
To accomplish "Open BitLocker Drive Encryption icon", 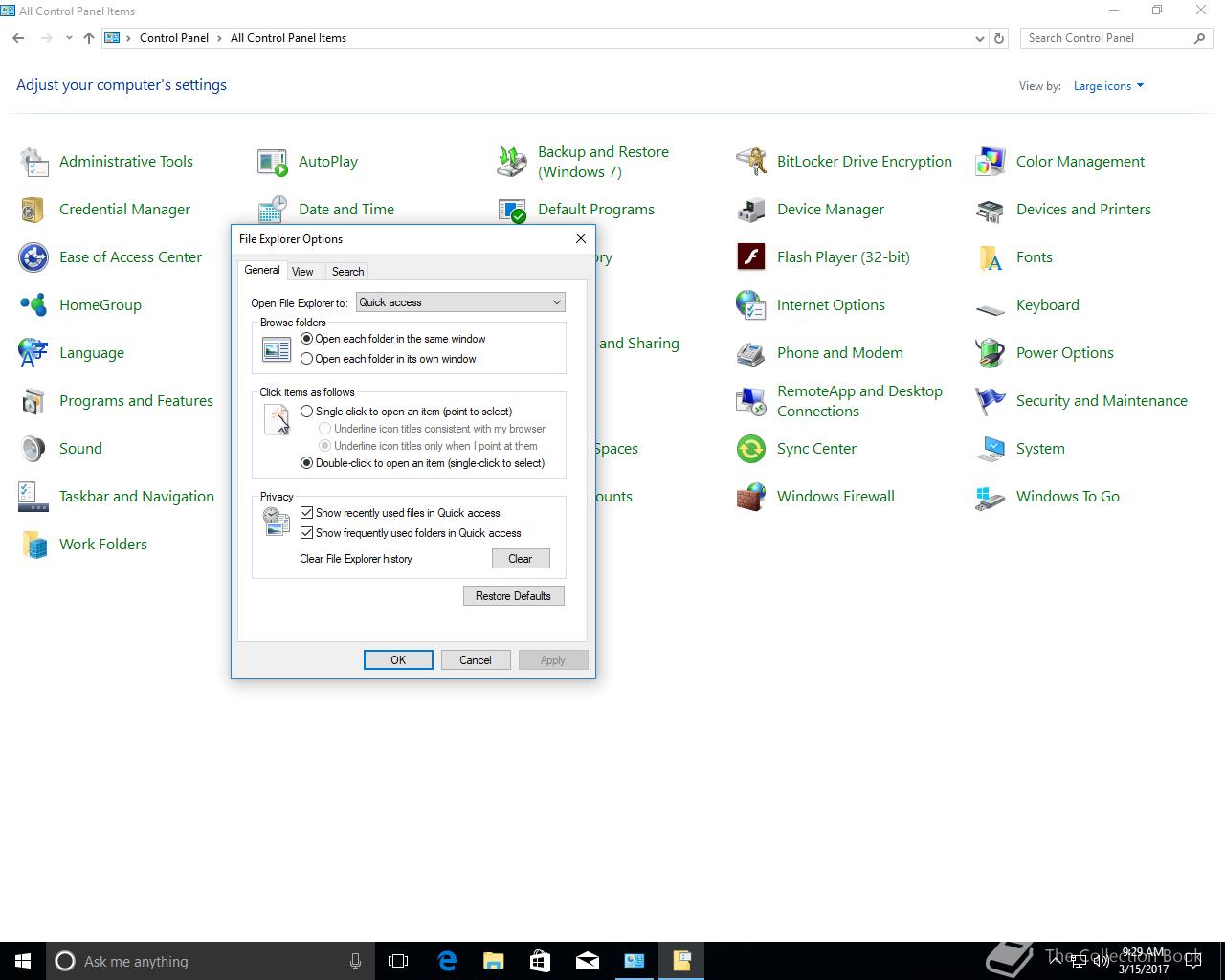I will (751, 162).
